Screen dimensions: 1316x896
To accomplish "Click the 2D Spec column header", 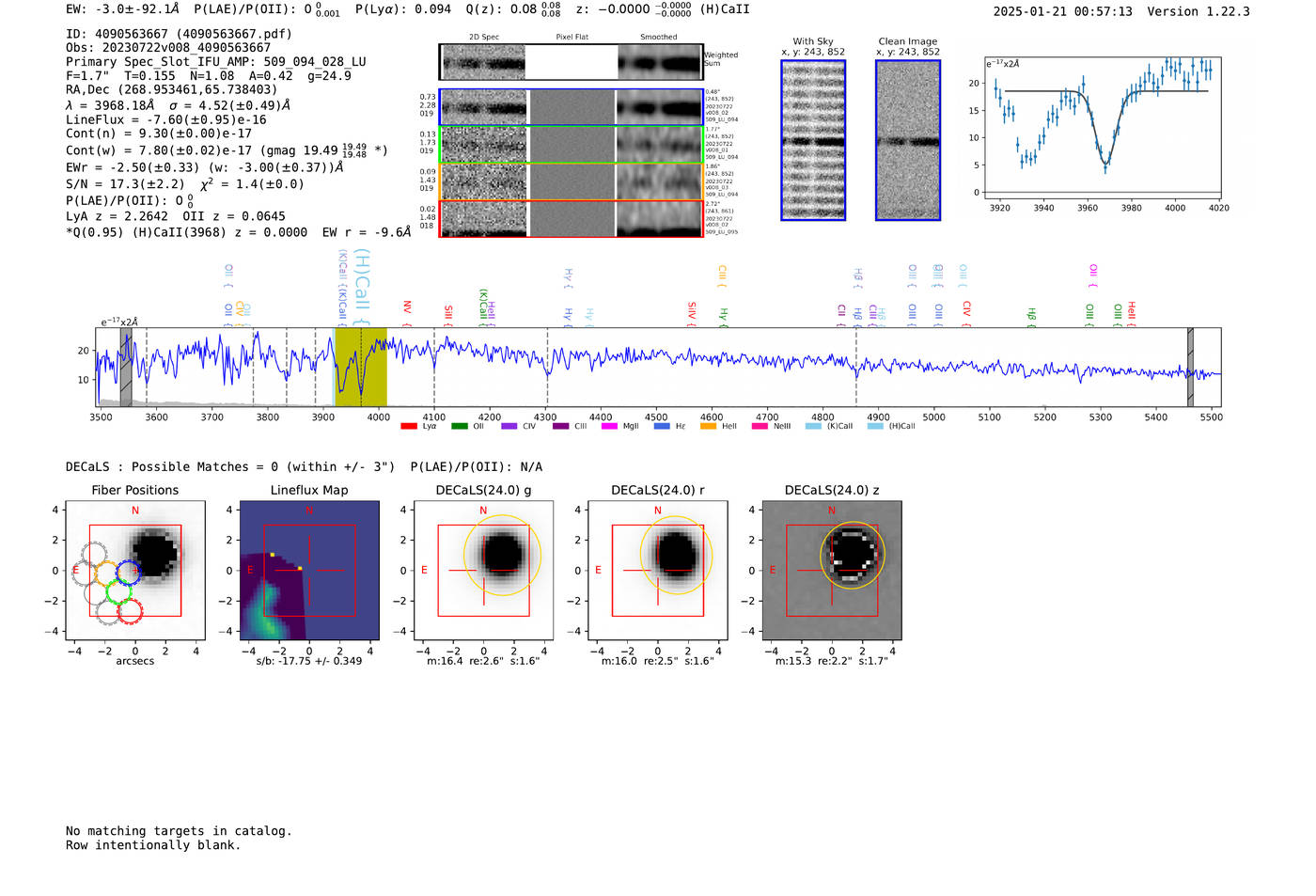I will pyautogui.click(x=484, y=38).
